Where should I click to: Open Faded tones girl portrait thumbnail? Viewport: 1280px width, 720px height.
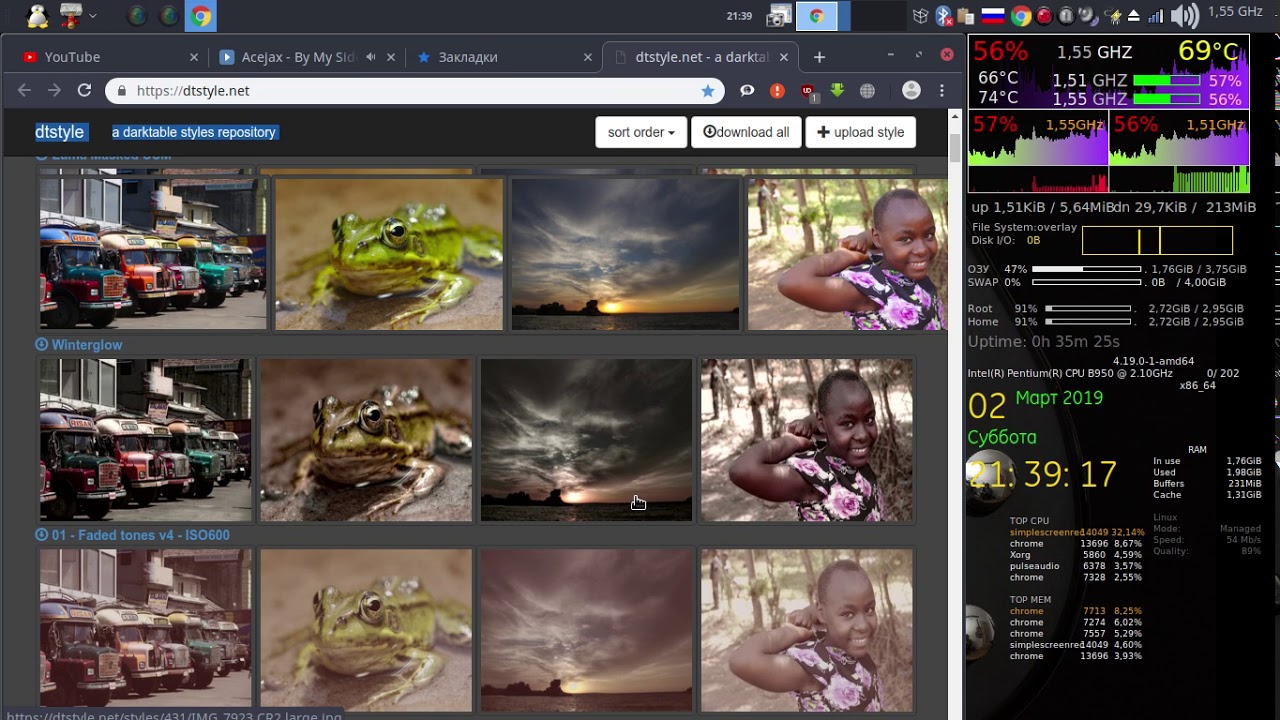[807, 630]
